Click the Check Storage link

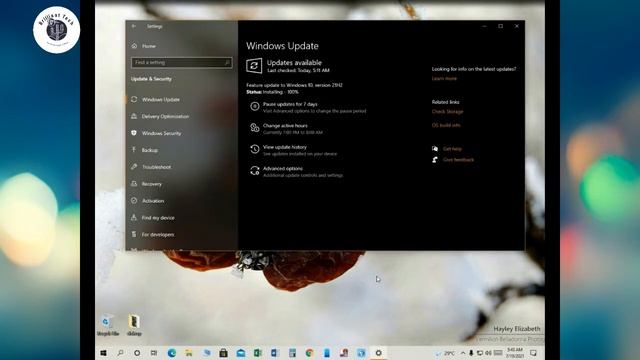pos(447,111)
